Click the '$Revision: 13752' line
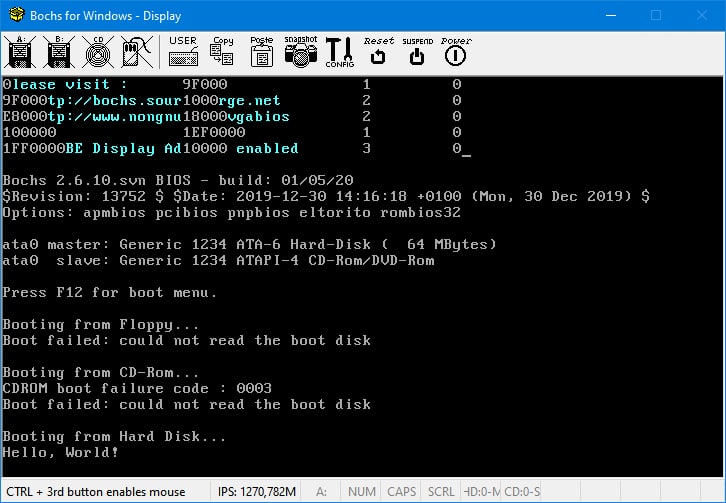 pos(326,196)
